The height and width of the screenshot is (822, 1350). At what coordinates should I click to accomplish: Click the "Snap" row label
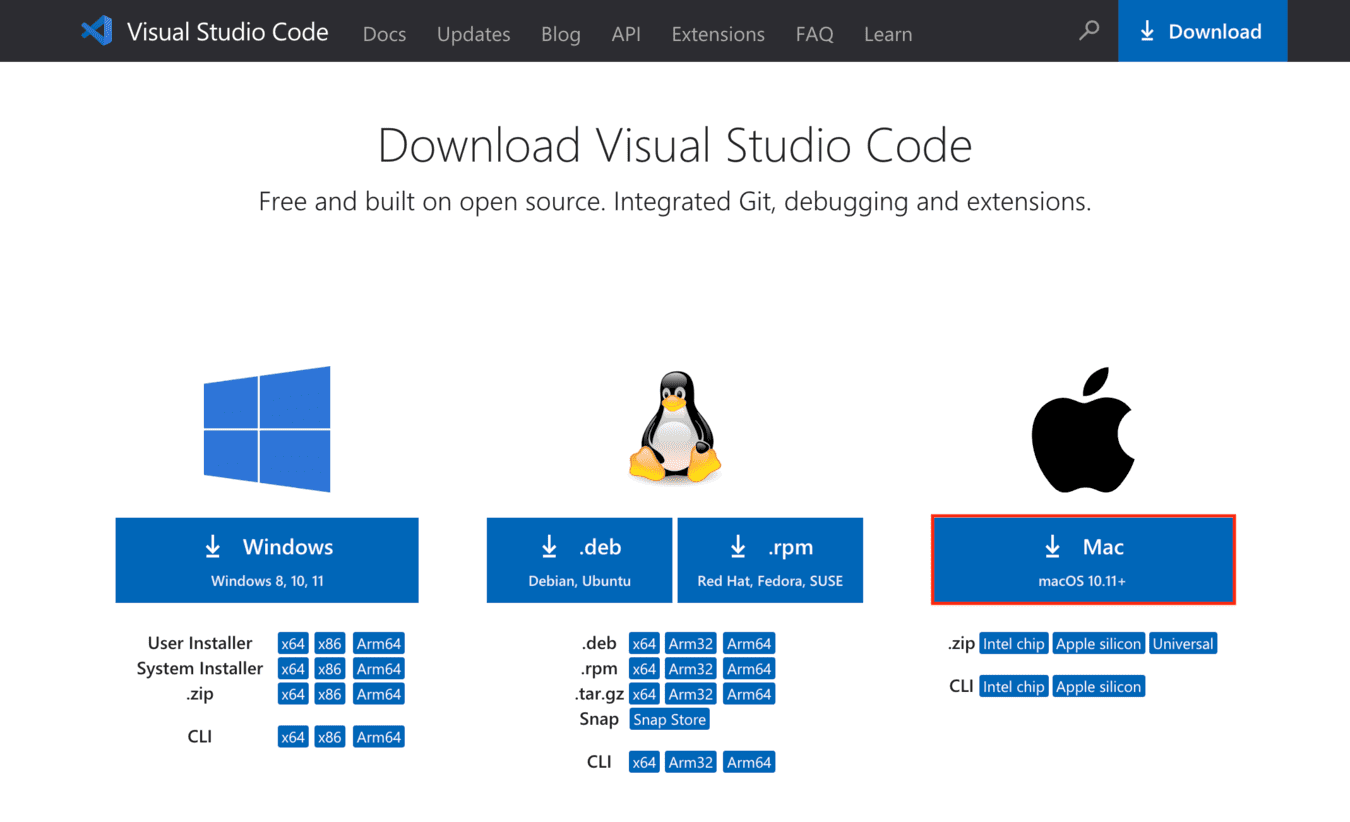[x=599, y=720]
